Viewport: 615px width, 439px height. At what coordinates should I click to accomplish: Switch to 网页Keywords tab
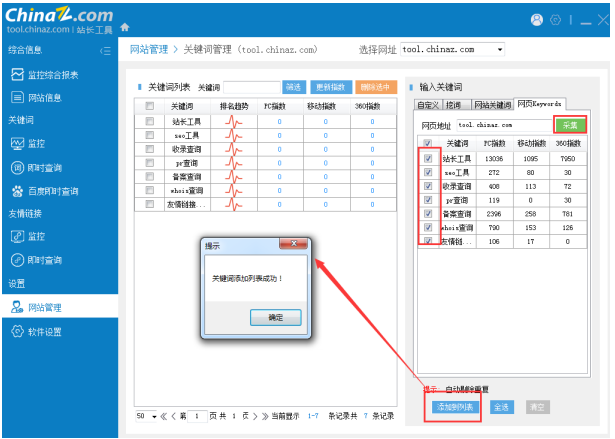[x=540, y=104]
